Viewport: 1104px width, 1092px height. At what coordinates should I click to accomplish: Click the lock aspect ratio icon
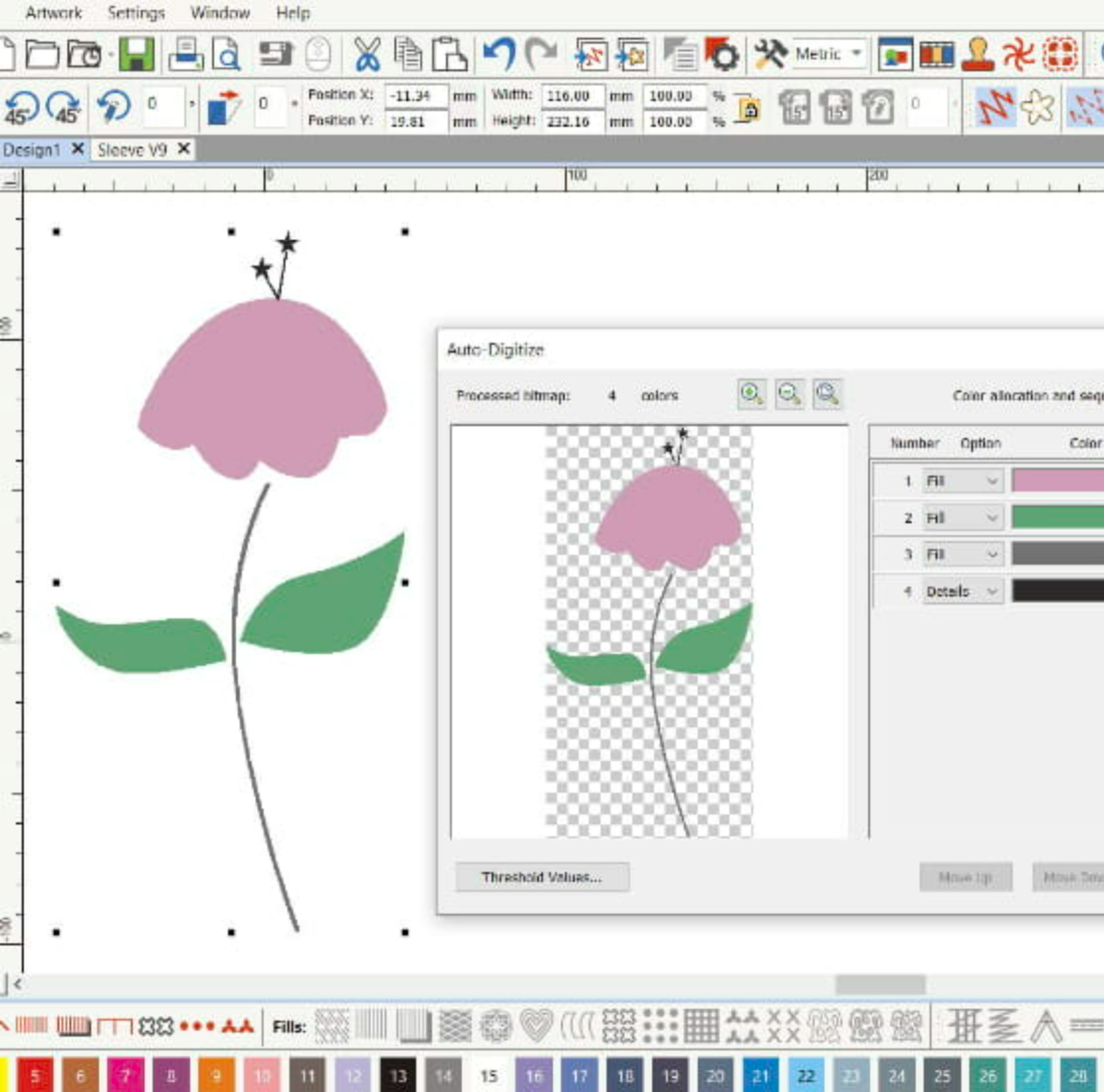748,109
